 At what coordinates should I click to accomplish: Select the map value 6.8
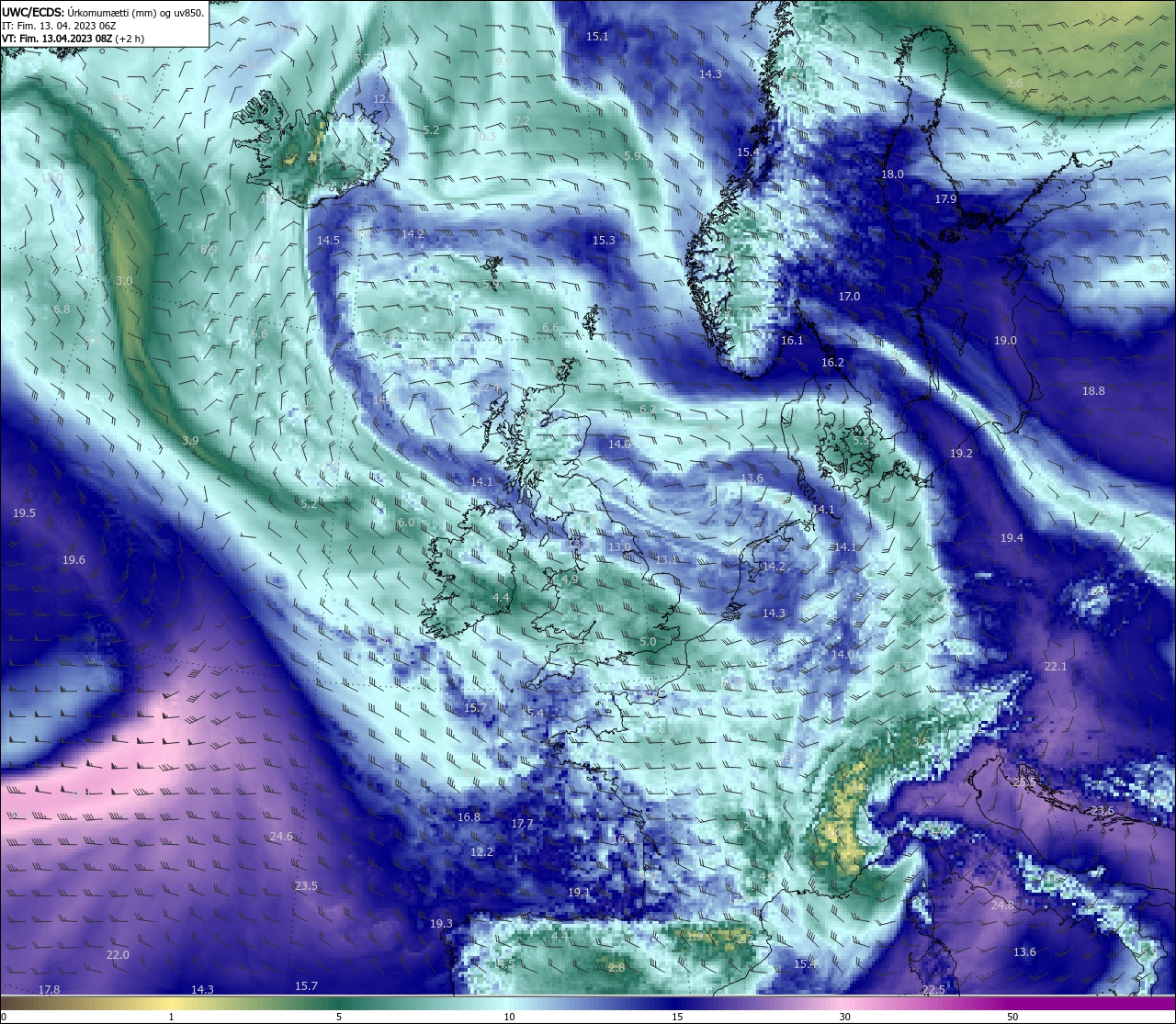pyautogui.click(x=62, y=309)
